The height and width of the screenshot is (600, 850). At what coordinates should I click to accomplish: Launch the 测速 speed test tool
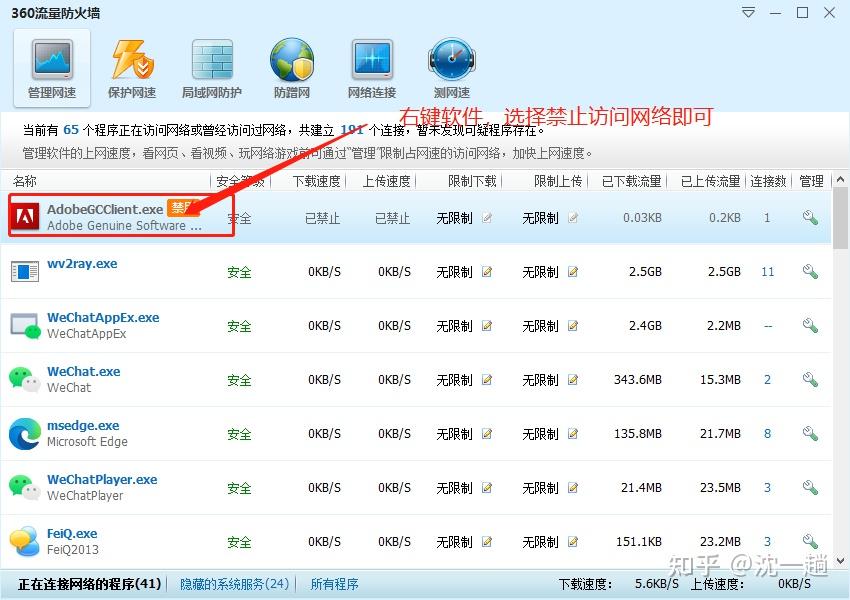[450, 66]
